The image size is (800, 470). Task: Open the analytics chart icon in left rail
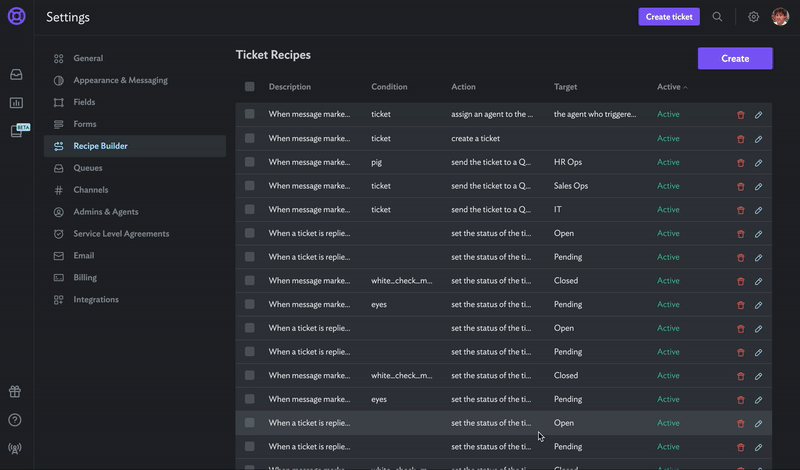click(x=16, y=103)
